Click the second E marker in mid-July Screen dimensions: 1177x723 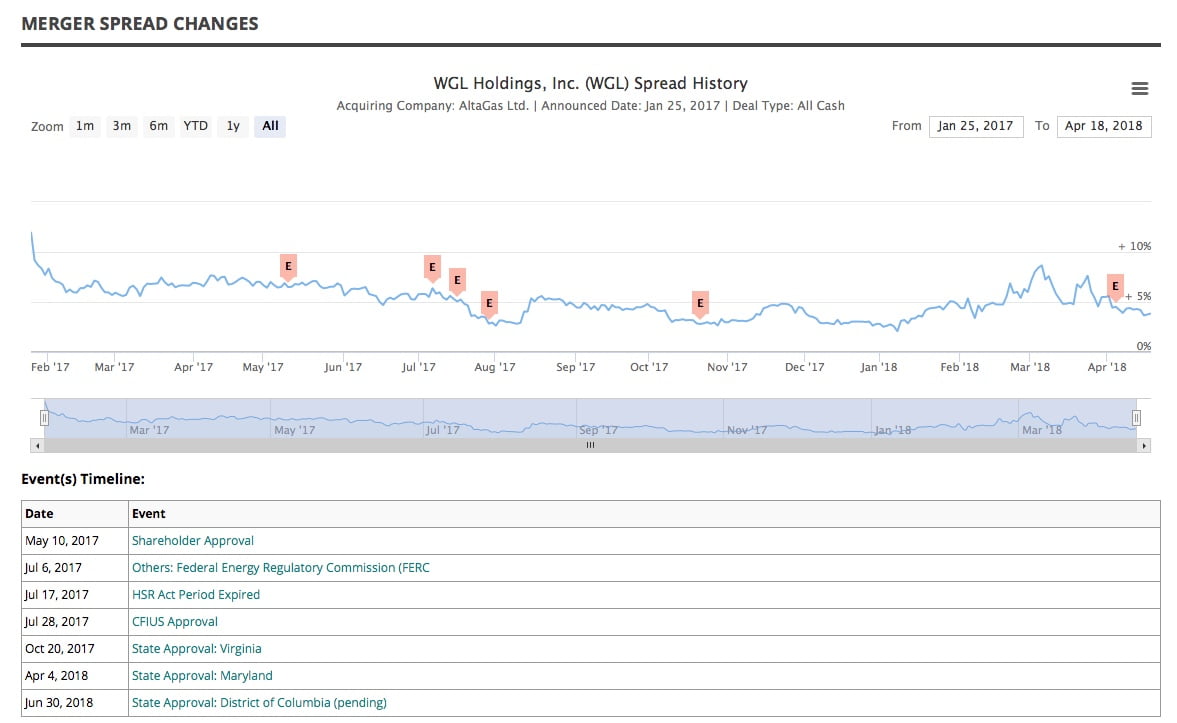point(457,280)
